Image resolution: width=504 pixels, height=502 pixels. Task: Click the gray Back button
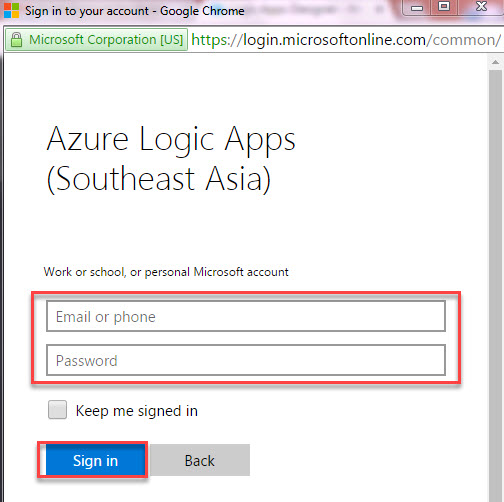pos(200,460)
